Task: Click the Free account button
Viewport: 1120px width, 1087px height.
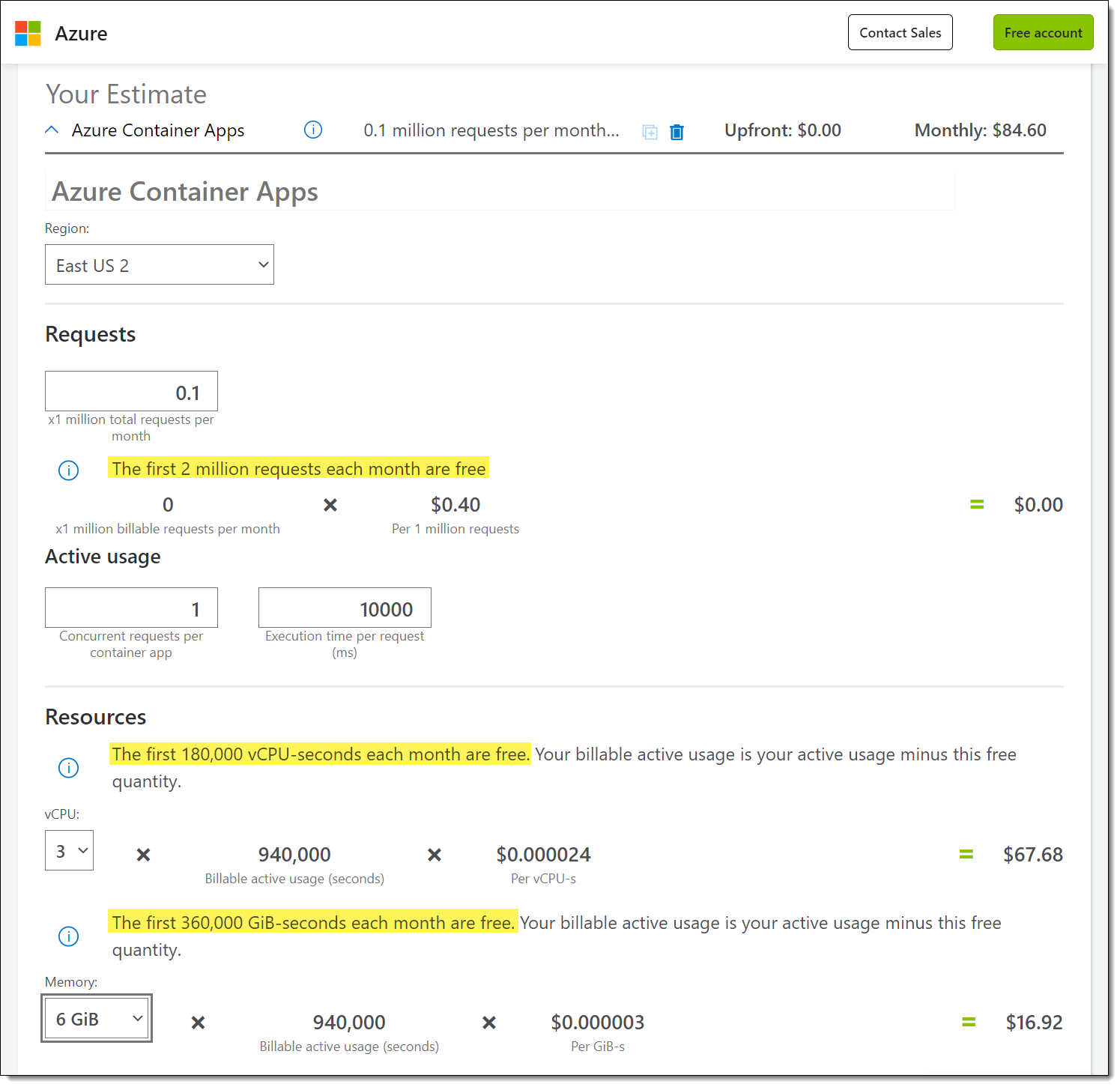Action: 1043,32
